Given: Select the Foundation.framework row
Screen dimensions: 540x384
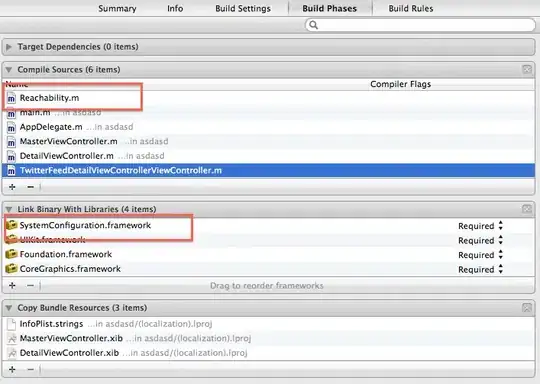Looking at the screenshot, I should click(269, 255).
